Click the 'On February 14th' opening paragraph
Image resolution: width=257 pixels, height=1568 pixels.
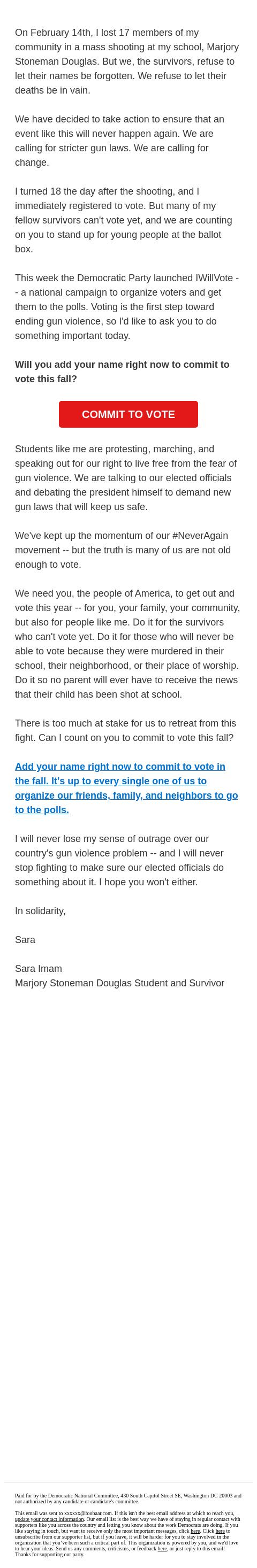coord(127,61)
